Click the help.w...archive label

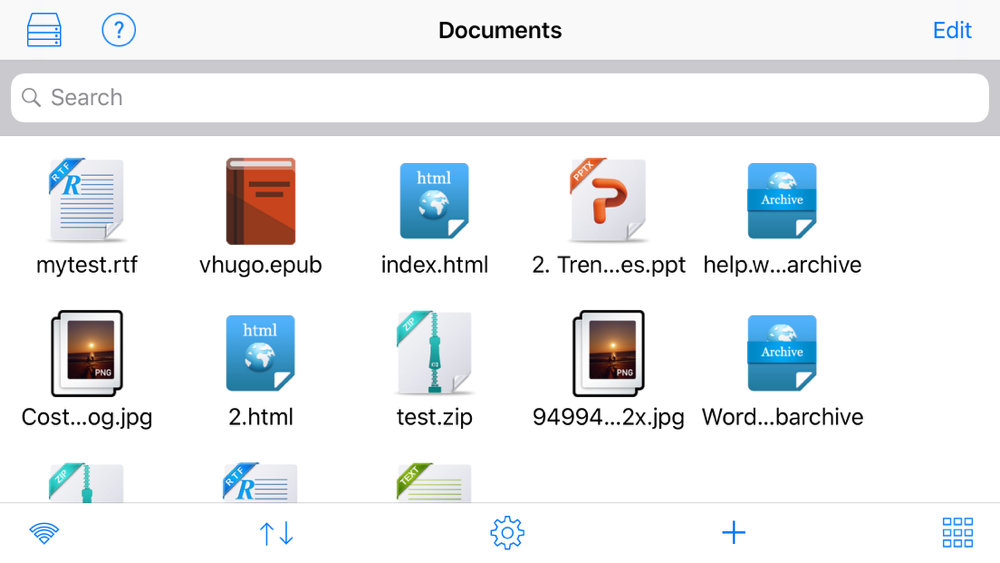pos(782,265)
